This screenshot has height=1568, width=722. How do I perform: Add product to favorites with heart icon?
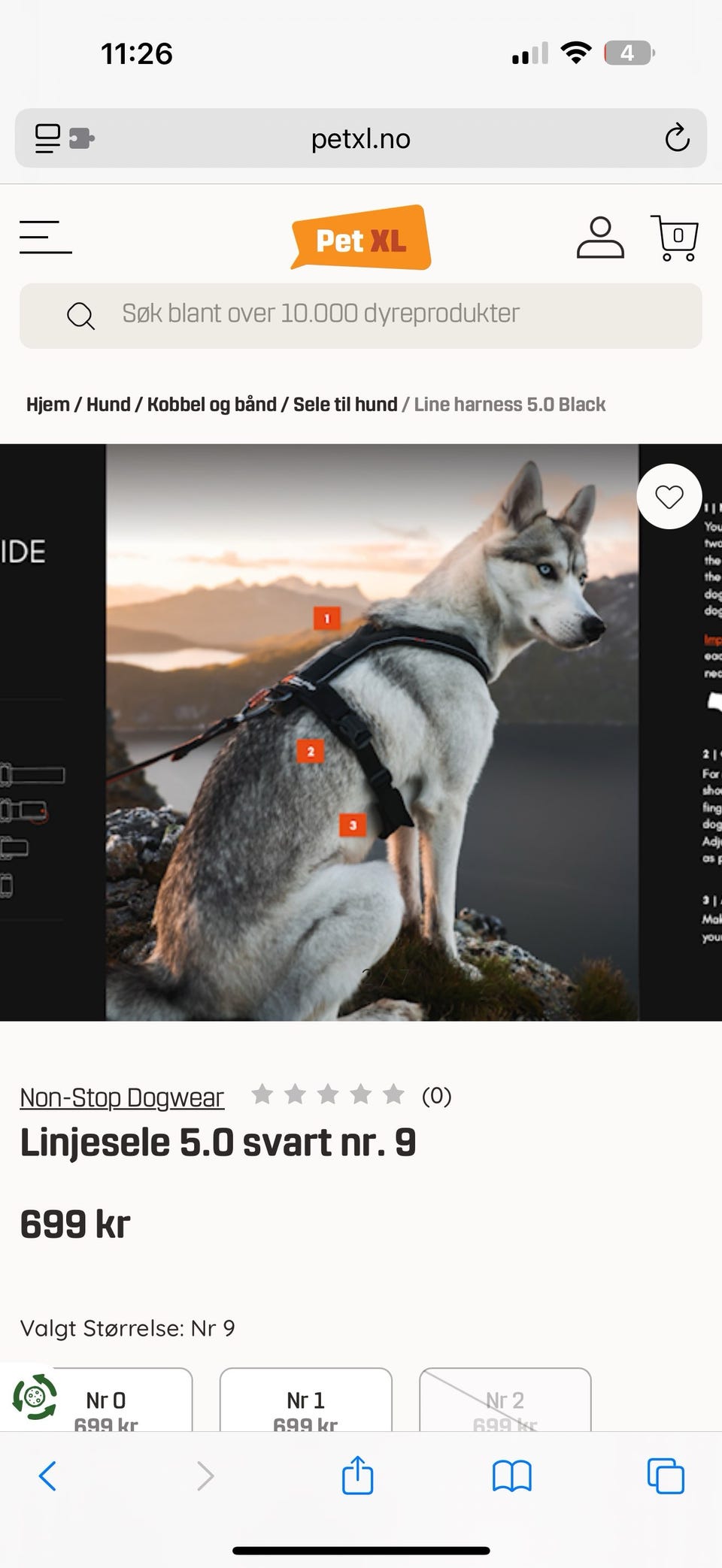coord(669,496)
